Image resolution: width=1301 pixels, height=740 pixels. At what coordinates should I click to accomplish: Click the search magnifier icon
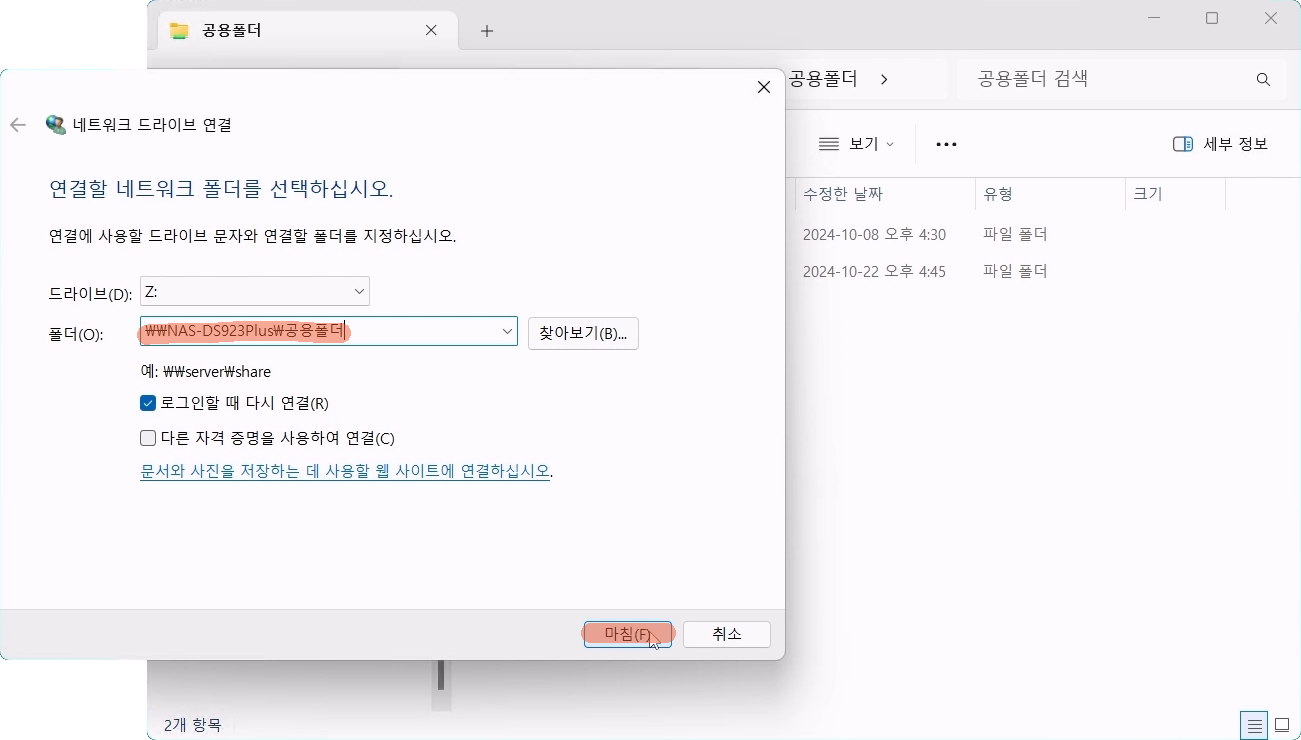1263,79
